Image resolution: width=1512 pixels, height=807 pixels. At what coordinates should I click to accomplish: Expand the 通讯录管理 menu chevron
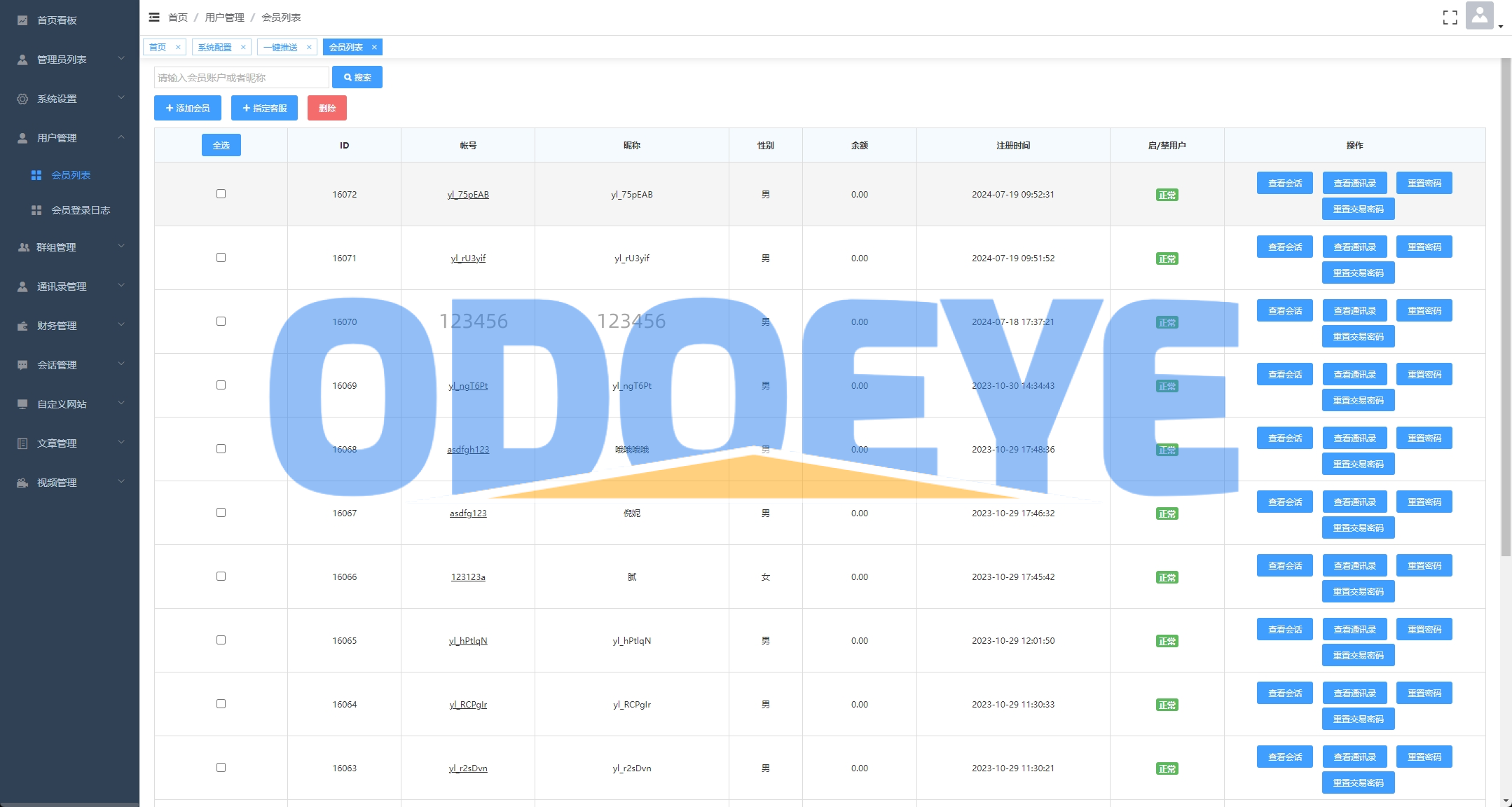121,285
